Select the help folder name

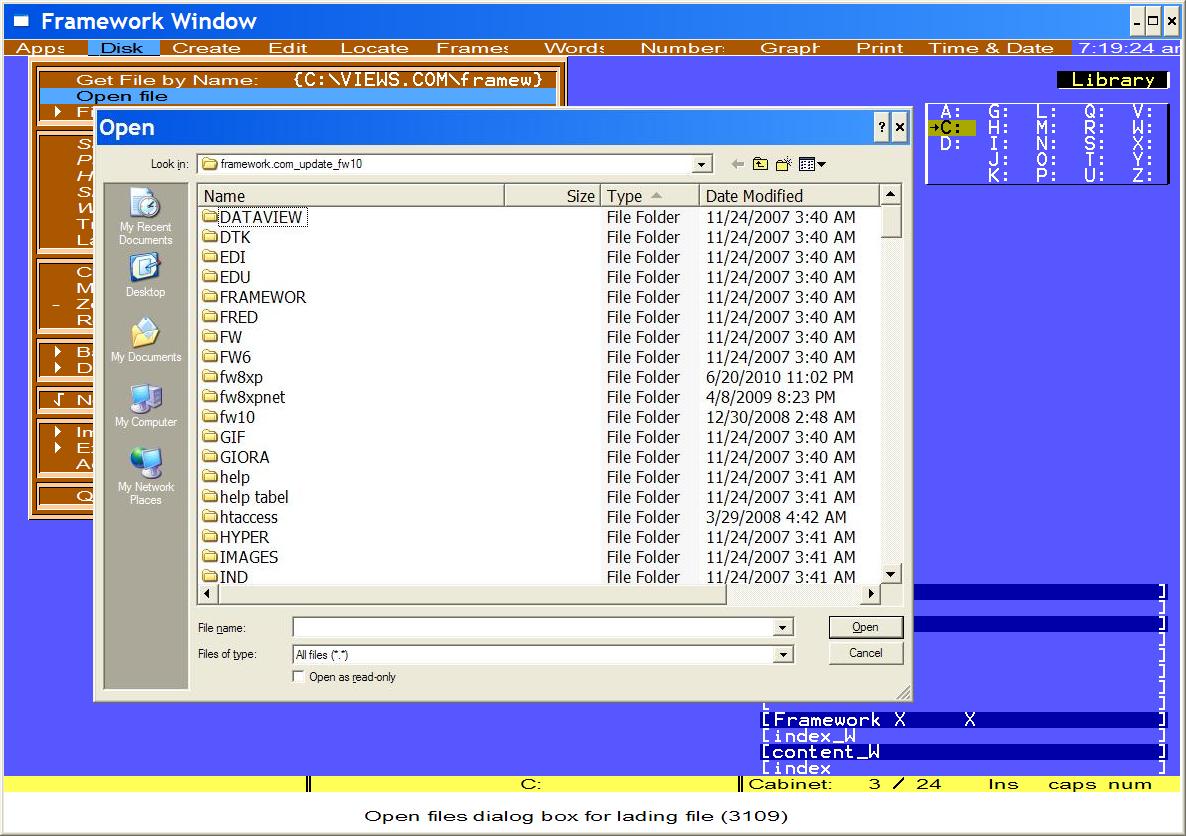click(x=234, y=477)
